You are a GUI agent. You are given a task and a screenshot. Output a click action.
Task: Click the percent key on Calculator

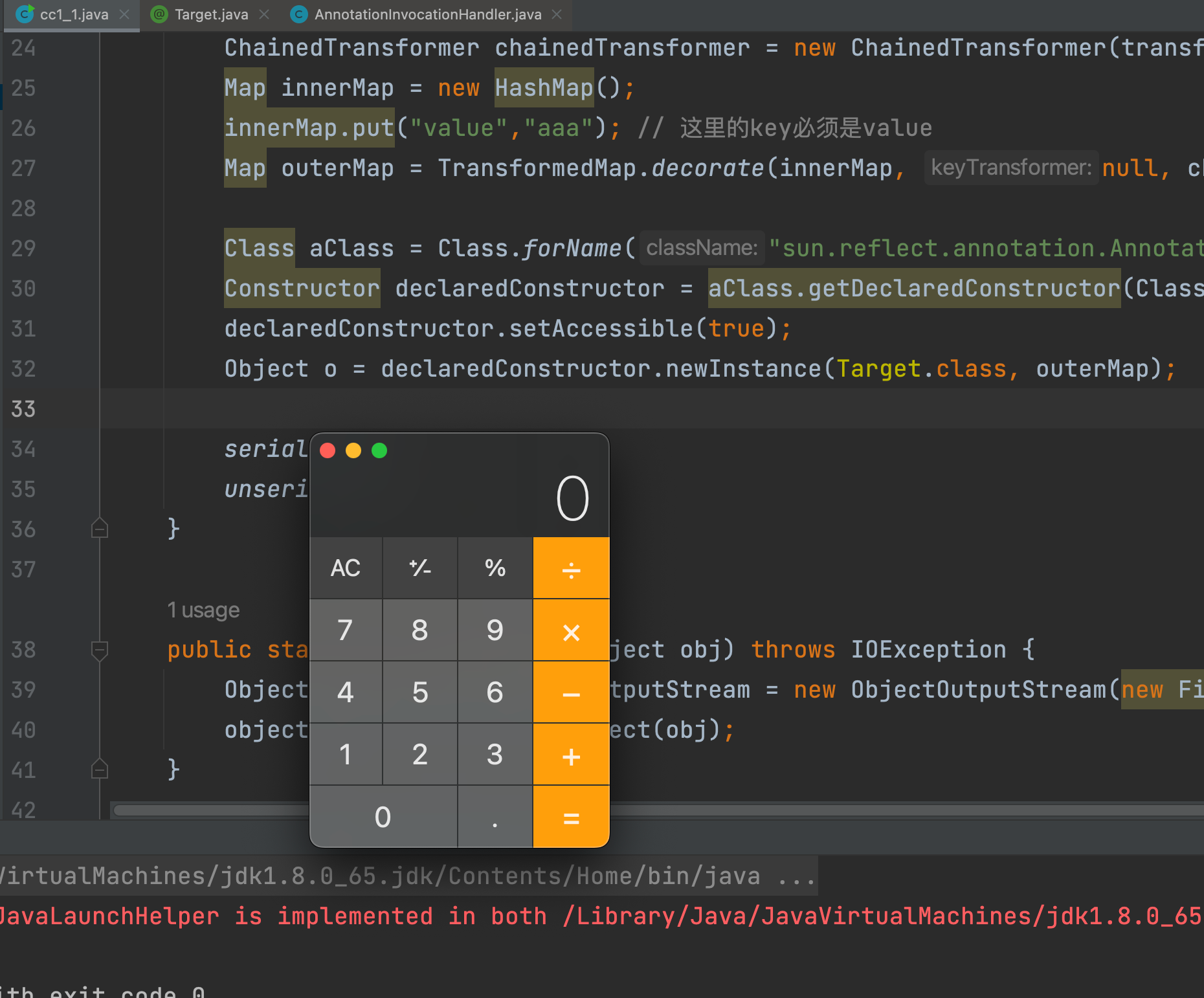point(495,568)
